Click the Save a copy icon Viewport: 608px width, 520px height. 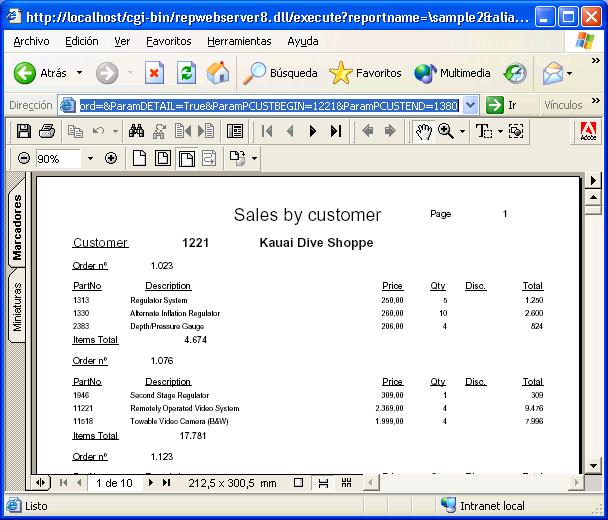pos(24,131)
